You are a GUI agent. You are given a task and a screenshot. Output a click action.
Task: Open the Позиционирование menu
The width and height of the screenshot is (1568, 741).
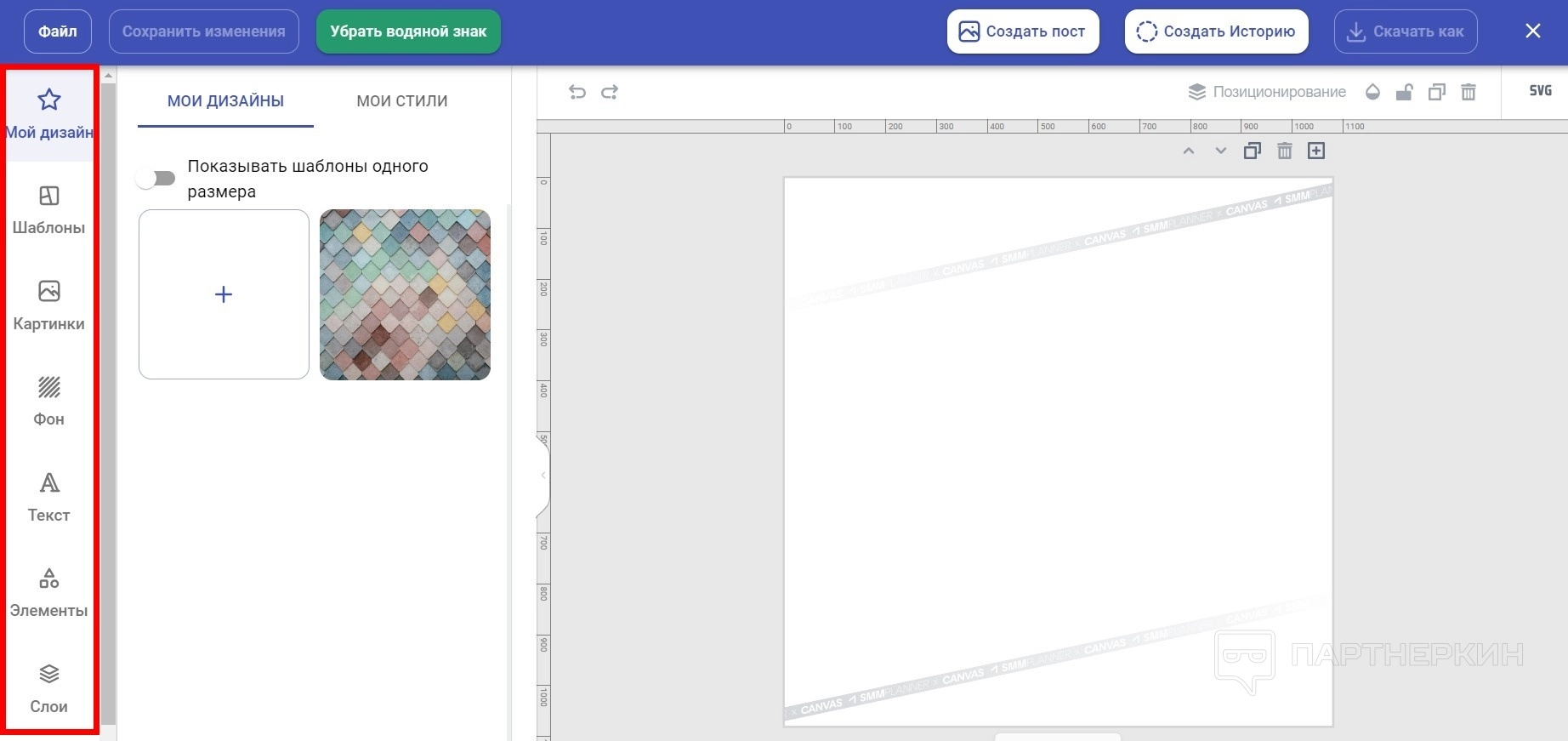(x=1267, y=92)
